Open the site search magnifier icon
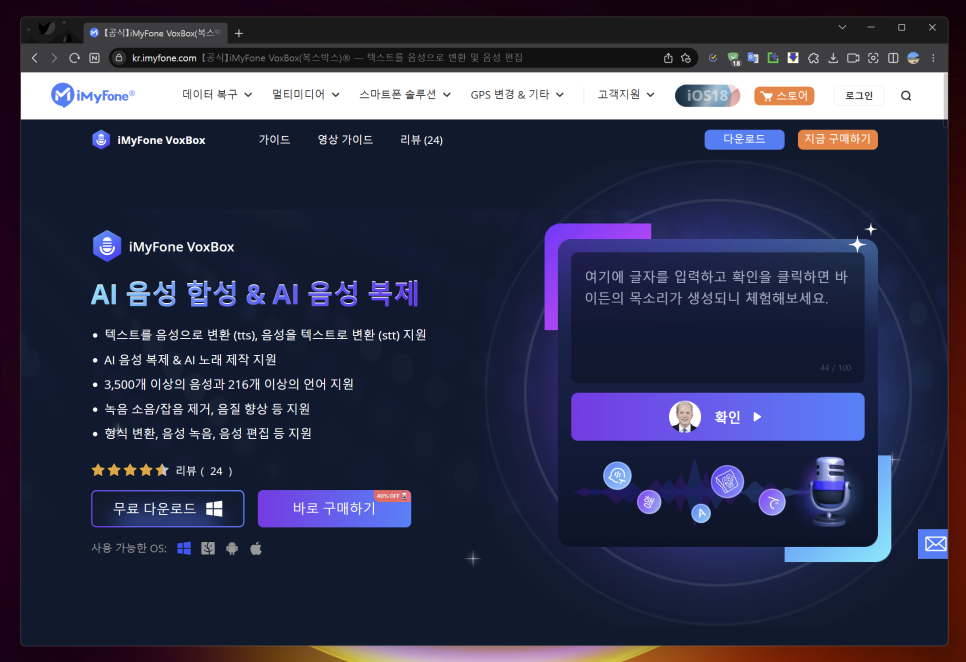The height and width of the screenshot is (662, 966). (906, 95)
